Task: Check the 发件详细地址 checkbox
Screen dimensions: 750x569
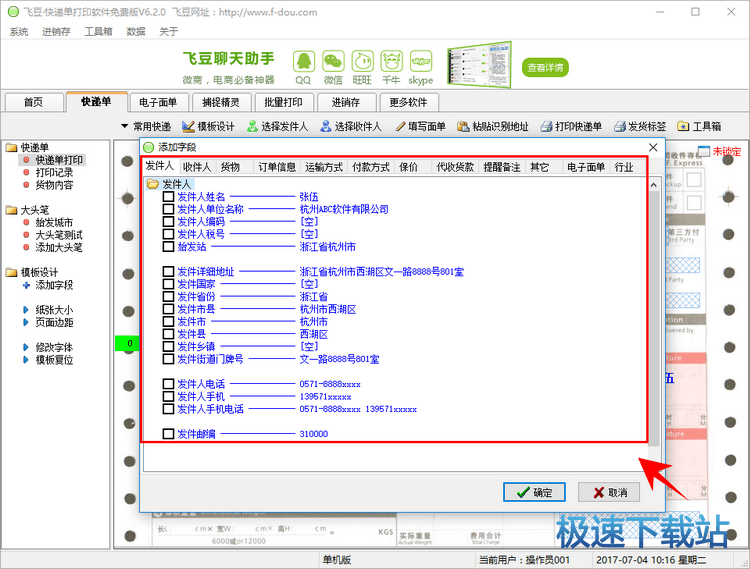Action: tap(168, 272)
